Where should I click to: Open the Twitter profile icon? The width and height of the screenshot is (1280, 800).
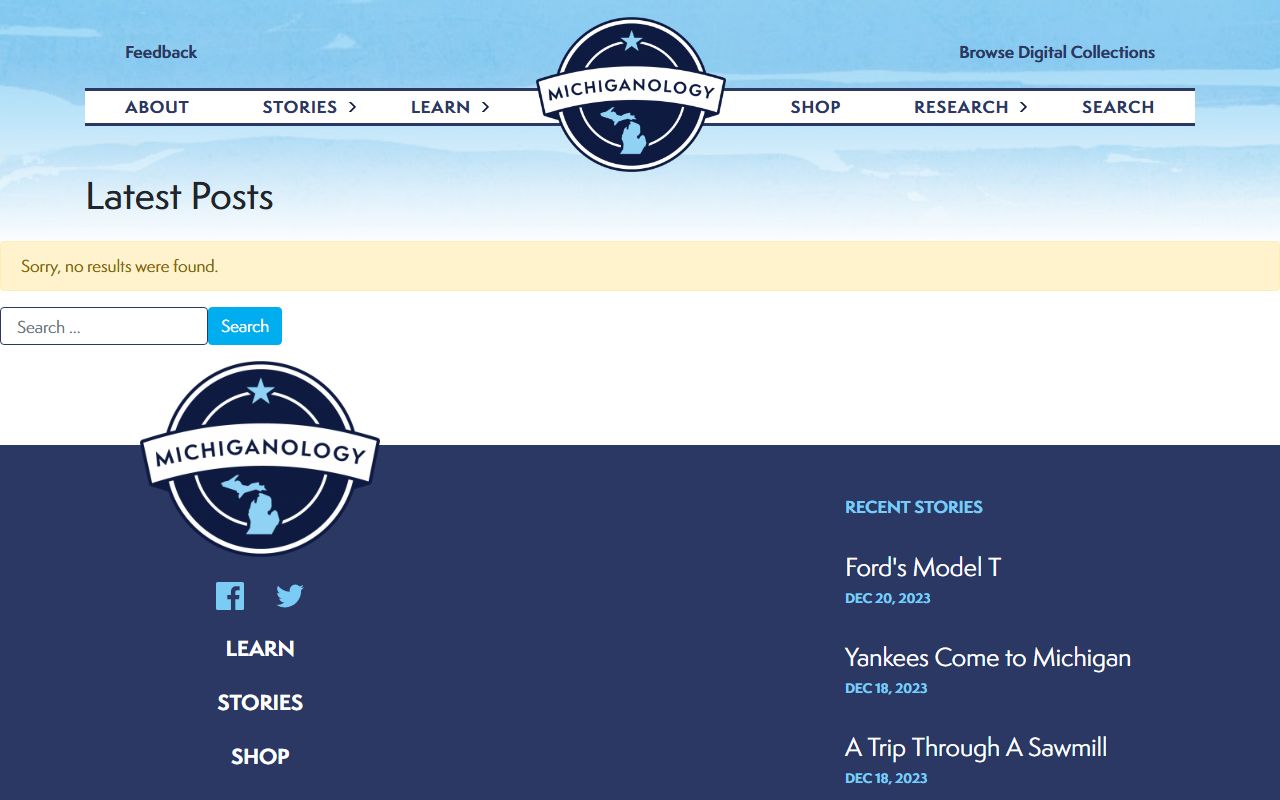click(290, 596)
